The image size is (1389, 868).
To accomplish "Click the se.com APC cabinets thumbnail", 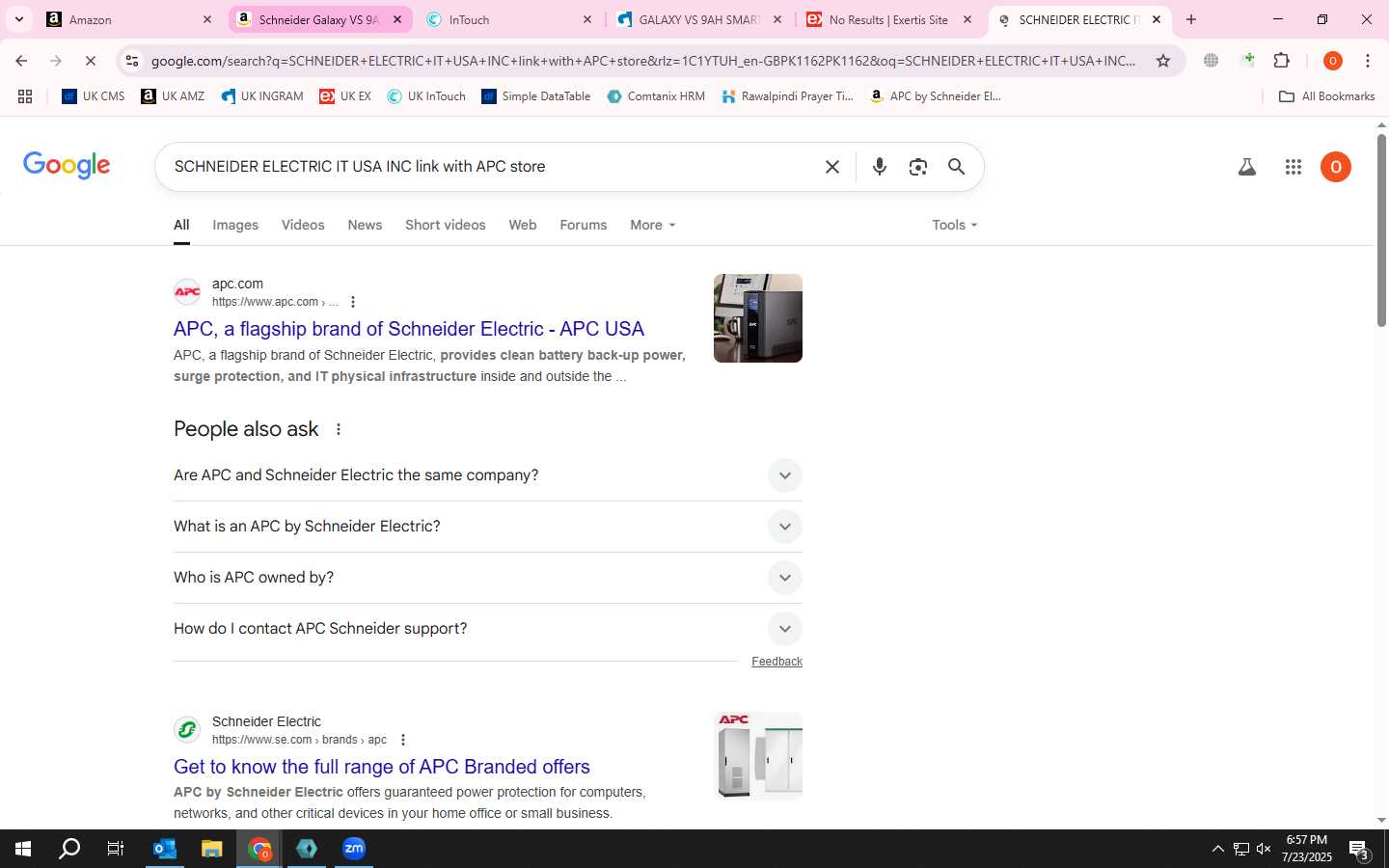I will [758, 756].
